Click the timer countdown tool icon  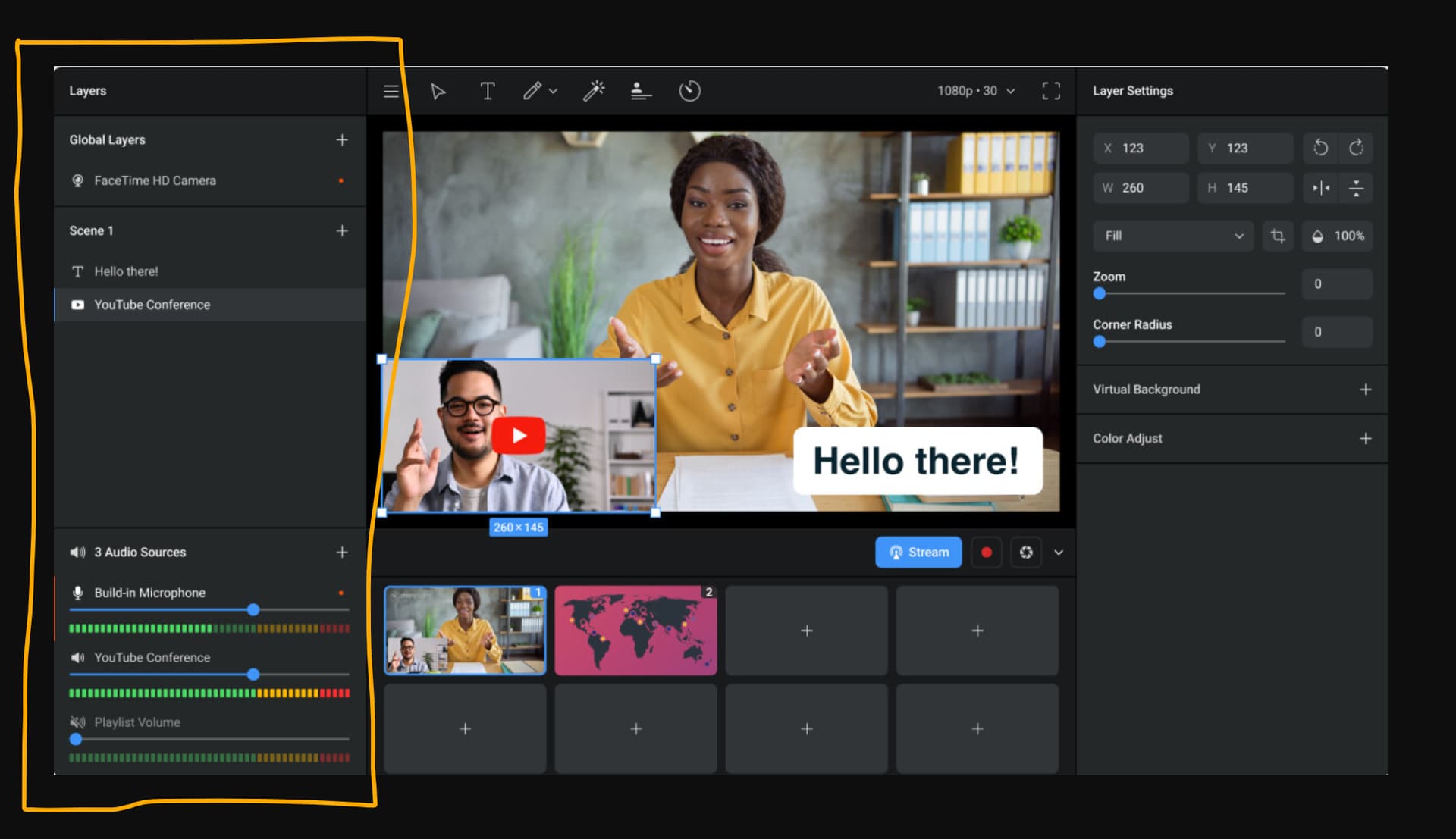coord(689,92)
